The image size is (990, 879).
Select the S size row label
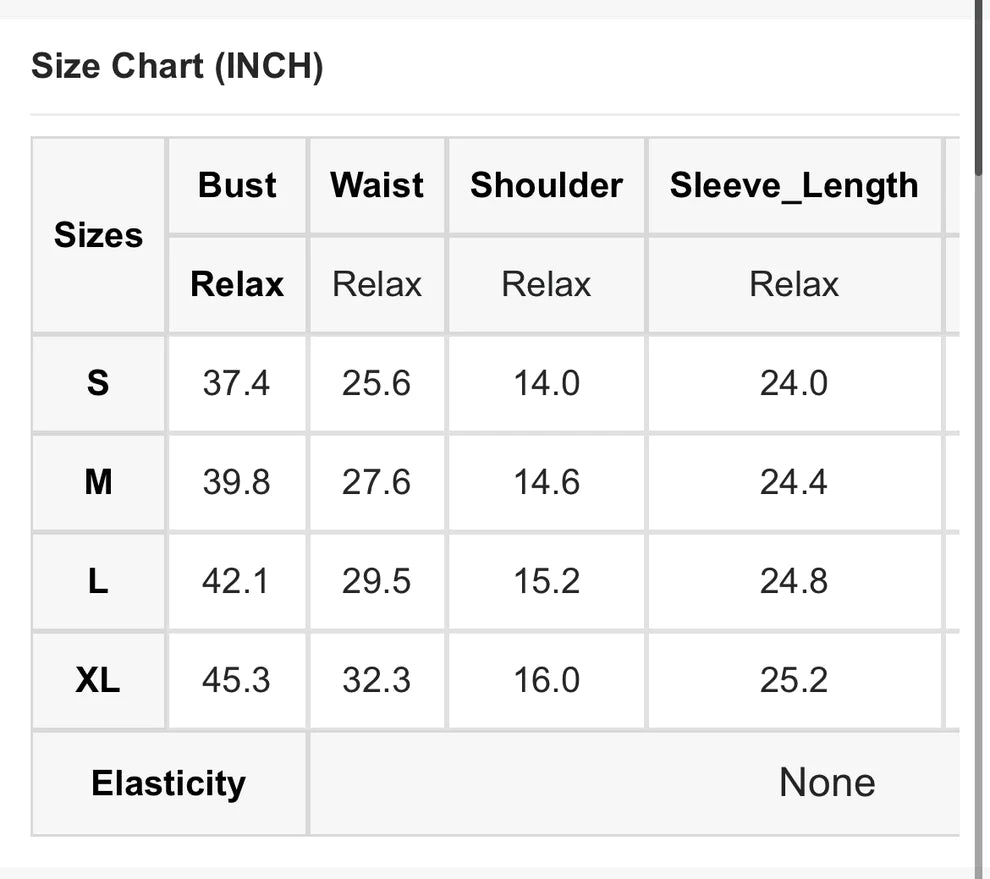coord(98,383)
